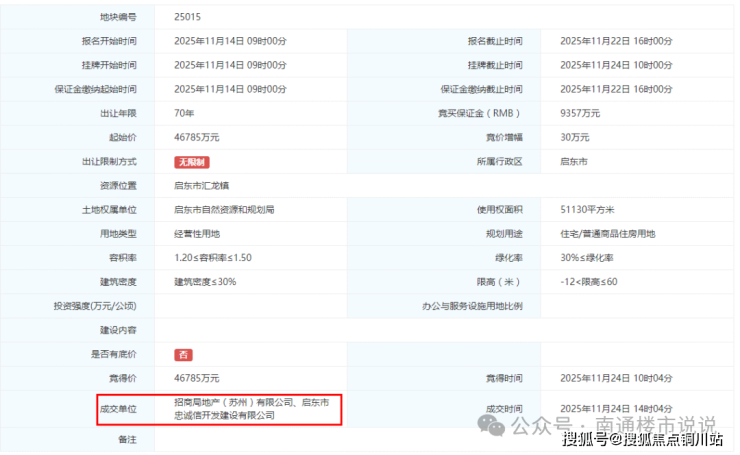Click the 所属行政区 label

499,161
